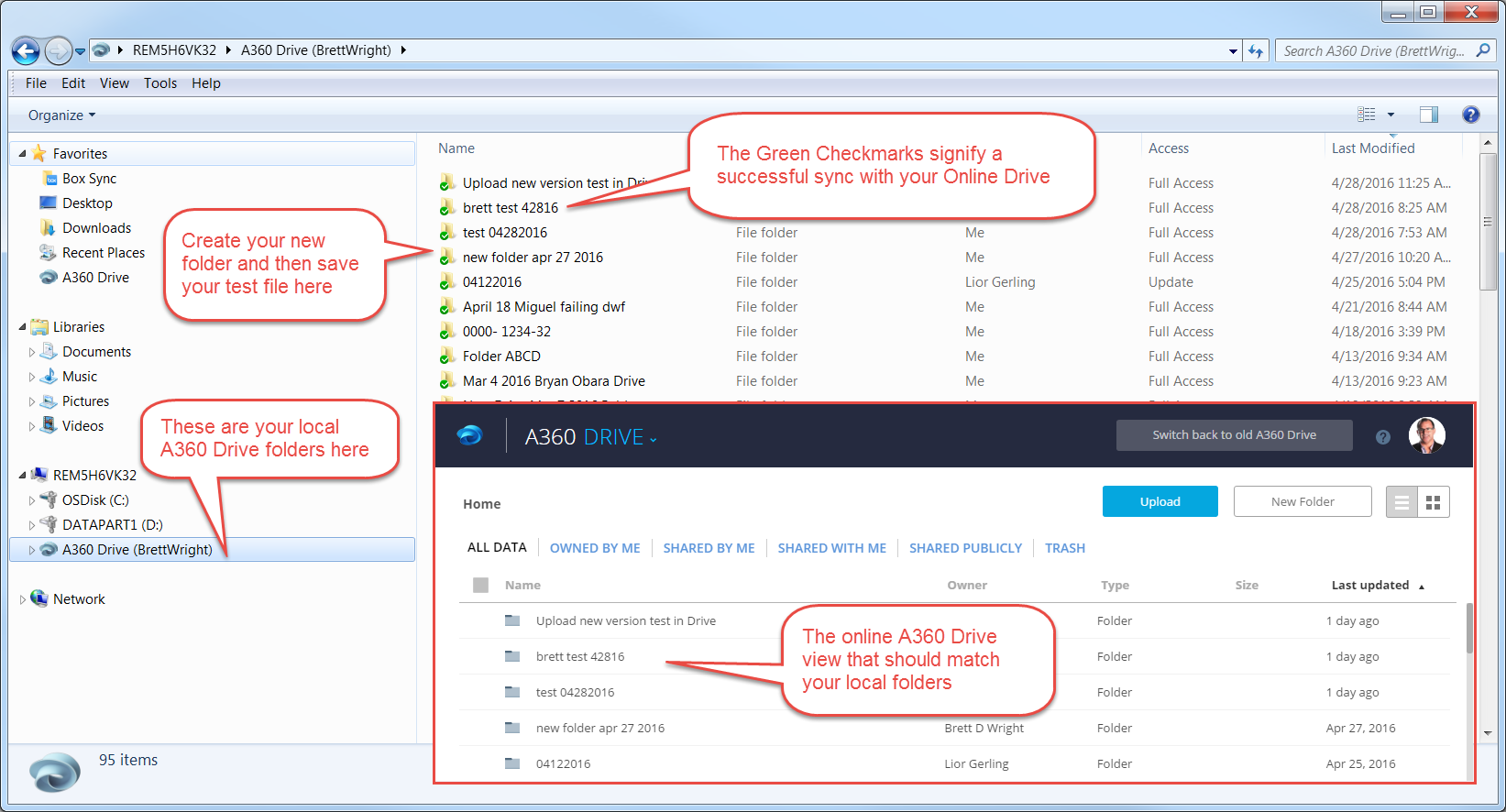Open the TRASH tab

(x=1065, y=548)
